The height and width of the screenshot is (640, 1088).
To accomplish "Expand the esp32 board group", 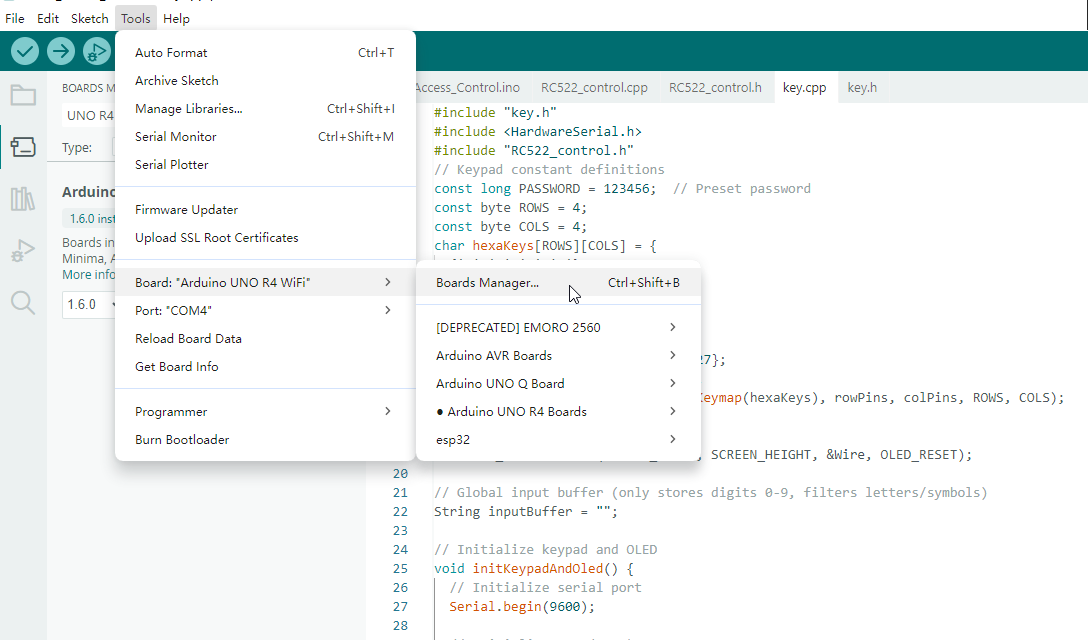I will click(558, 439).
